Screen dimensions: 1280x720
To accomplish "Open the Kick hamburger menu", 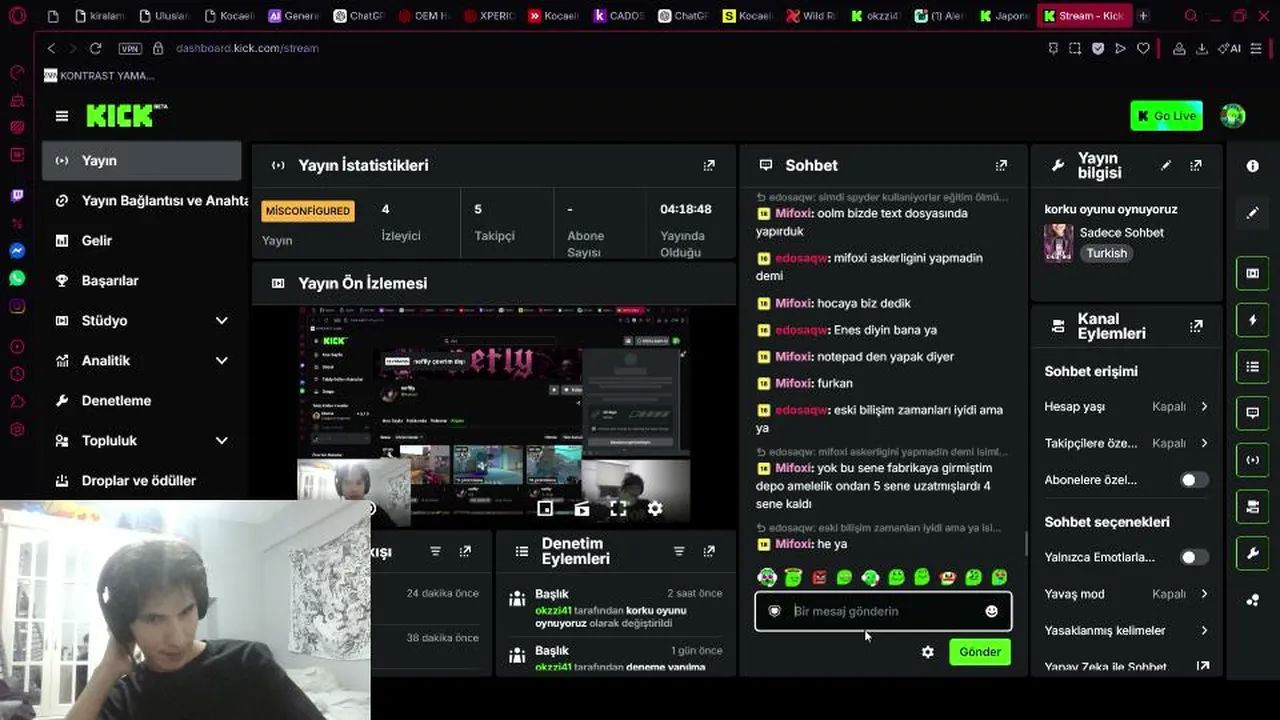I will tap(62, 116).
